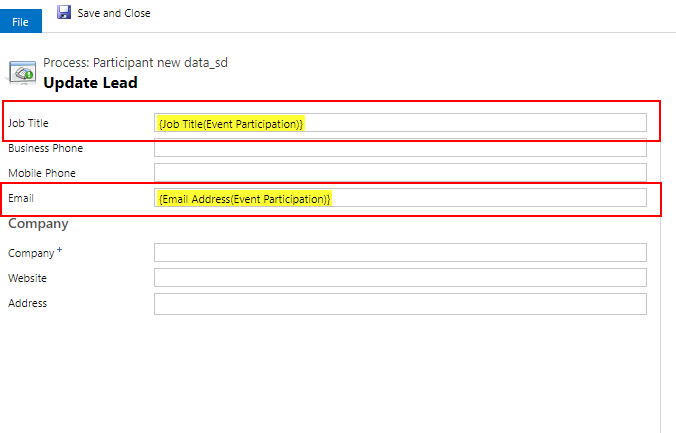
Task: Click into the Email input field
Action: tap(400, 198)
